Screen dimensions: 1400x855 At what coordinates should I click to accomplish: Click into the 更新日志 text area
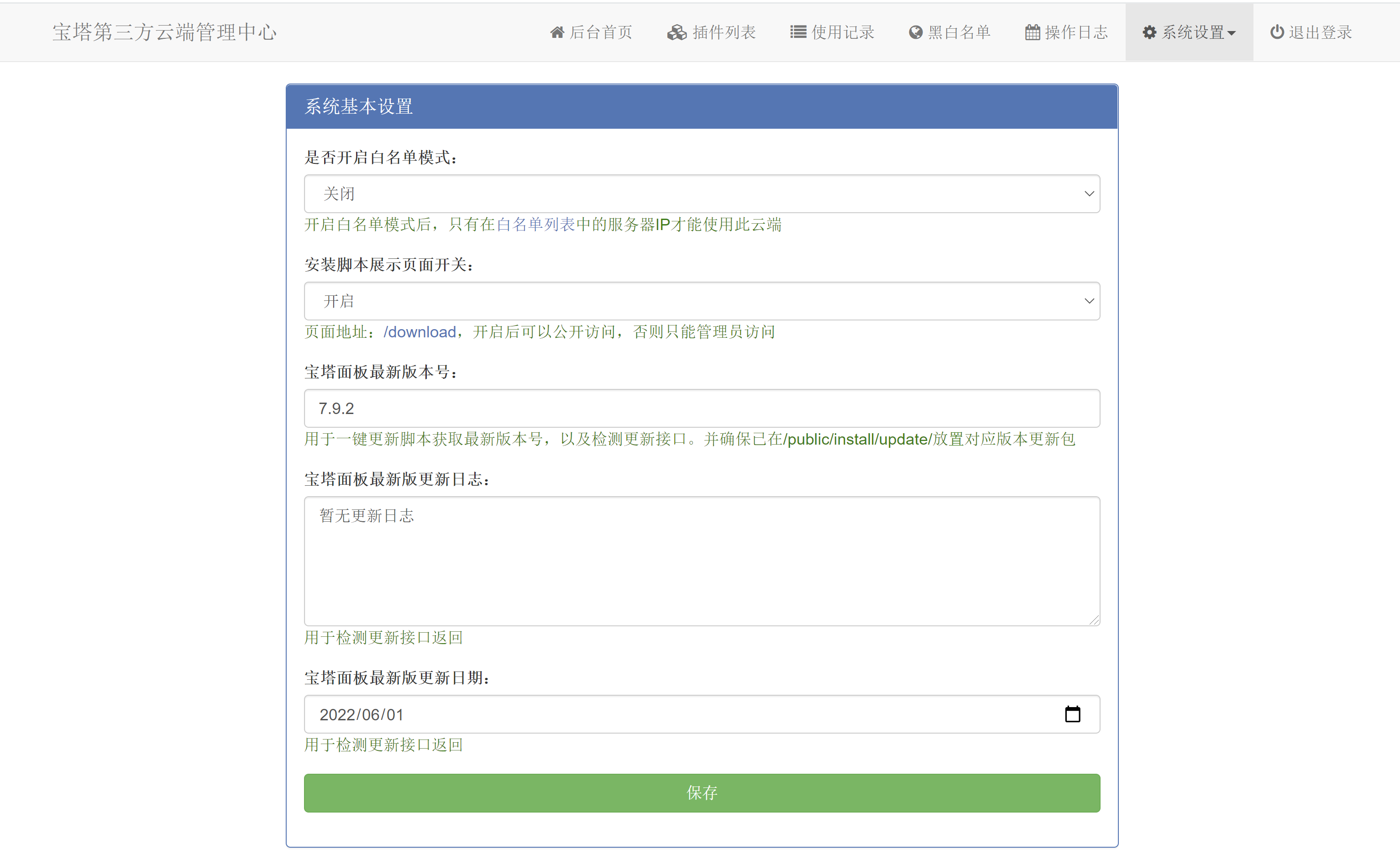[x=702, y=561]
